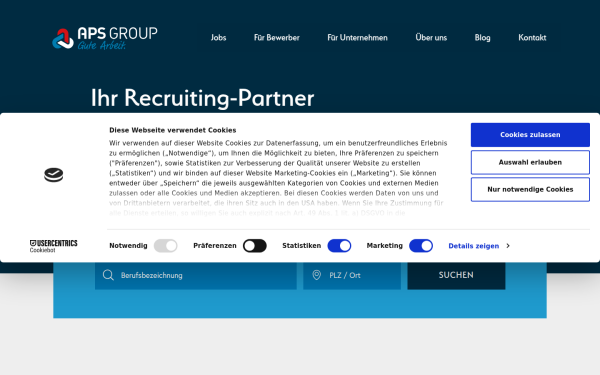Open the Jobs menu item

(x=218, y=38)
